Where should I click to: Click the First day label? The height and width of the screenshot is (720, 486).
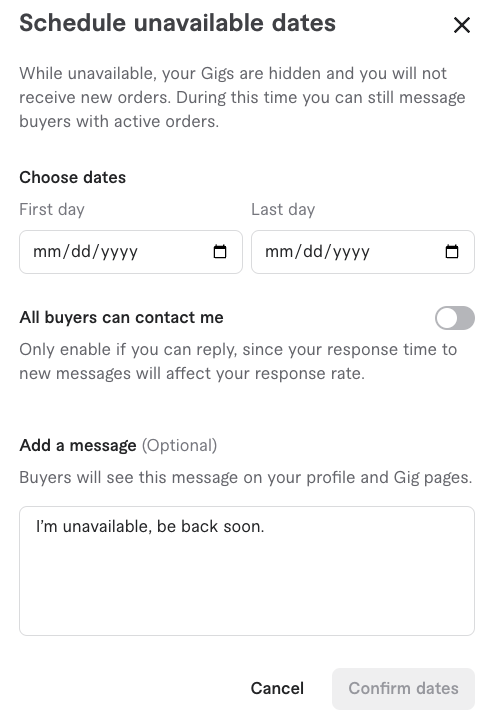point(52,209)
